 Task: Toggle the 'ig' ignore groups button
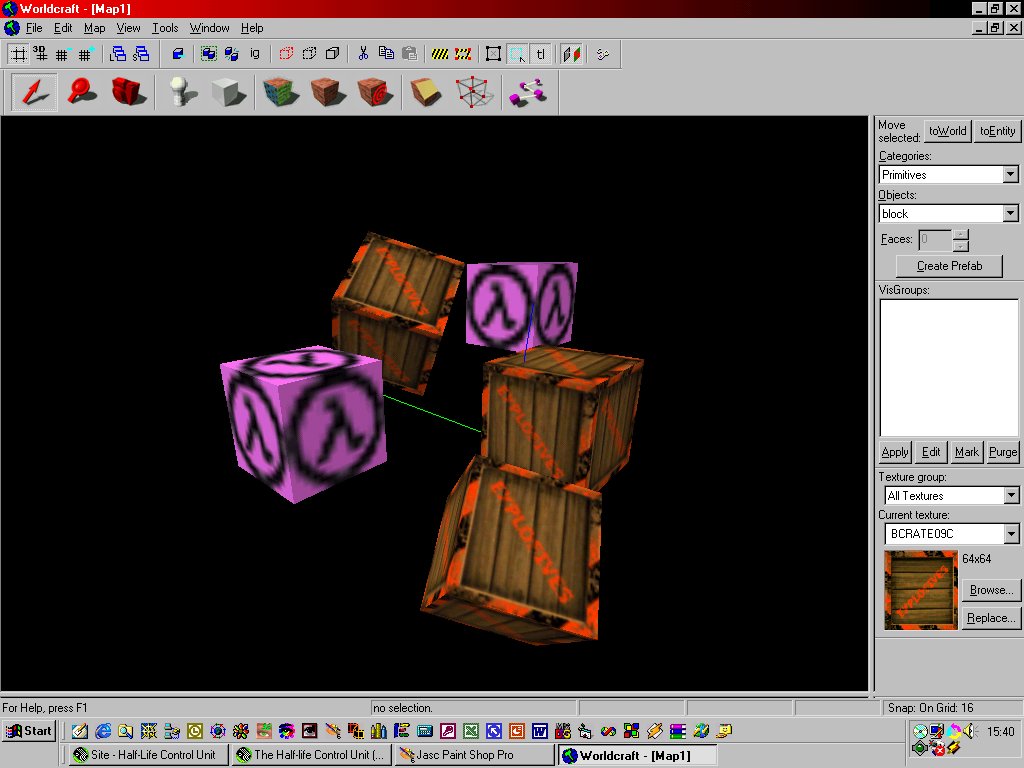[x=255, y=54]
